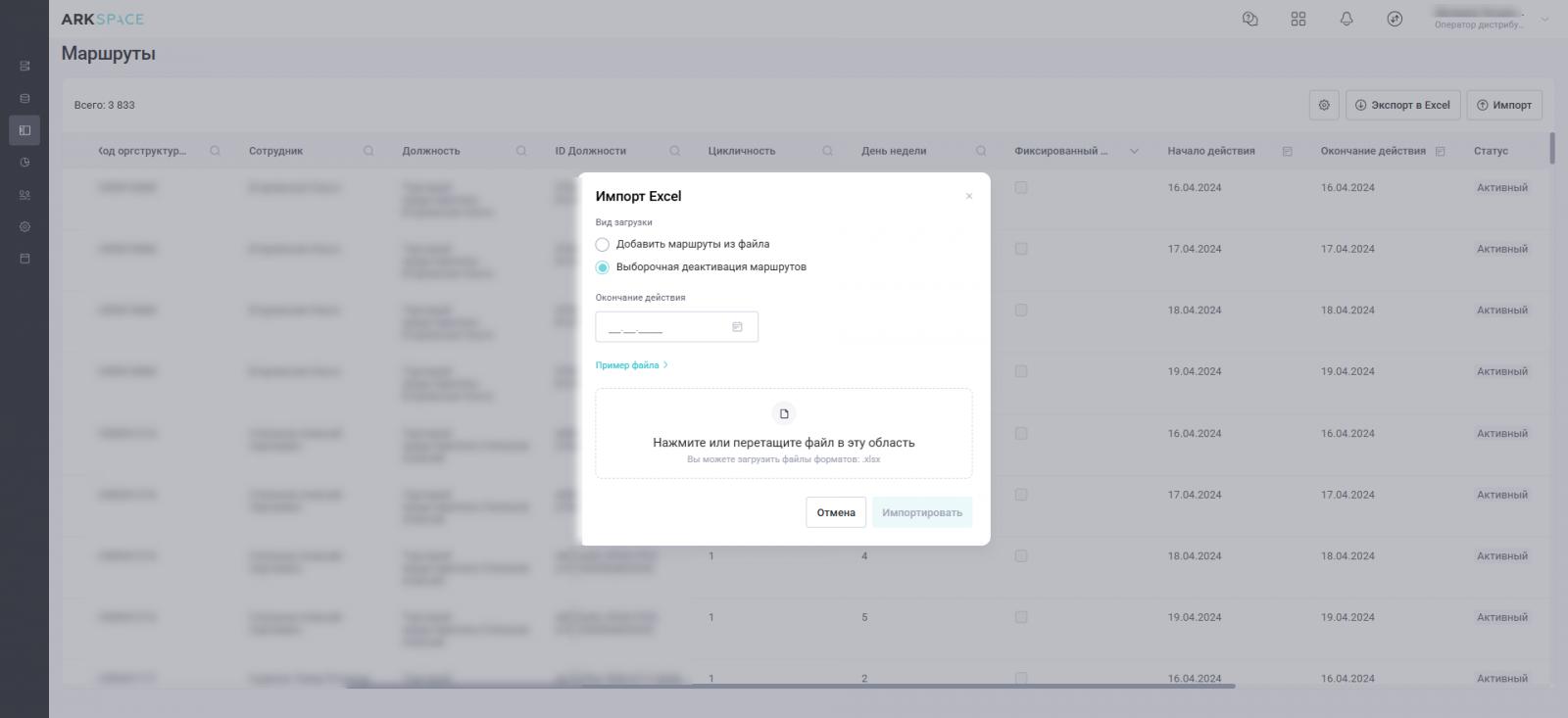Open the highlighted routes sidebar icon
1568x718 pixels.
24,130
